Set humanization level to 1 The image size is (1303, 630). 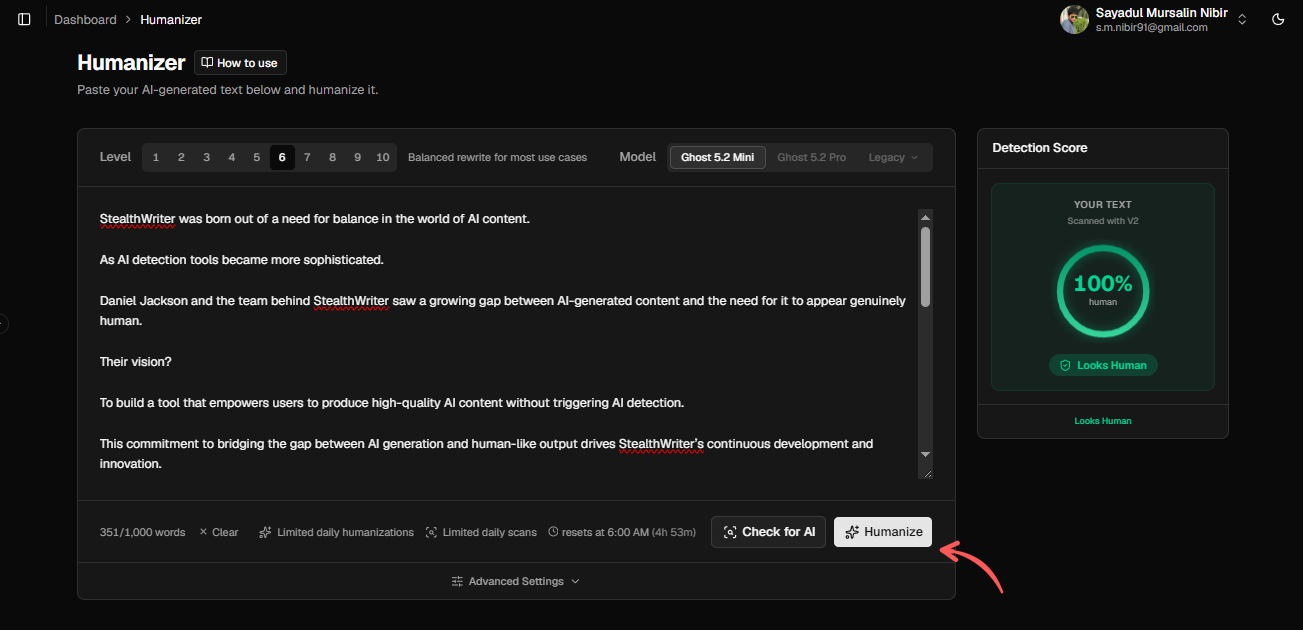pyautogui.click(x=156, y=157)
